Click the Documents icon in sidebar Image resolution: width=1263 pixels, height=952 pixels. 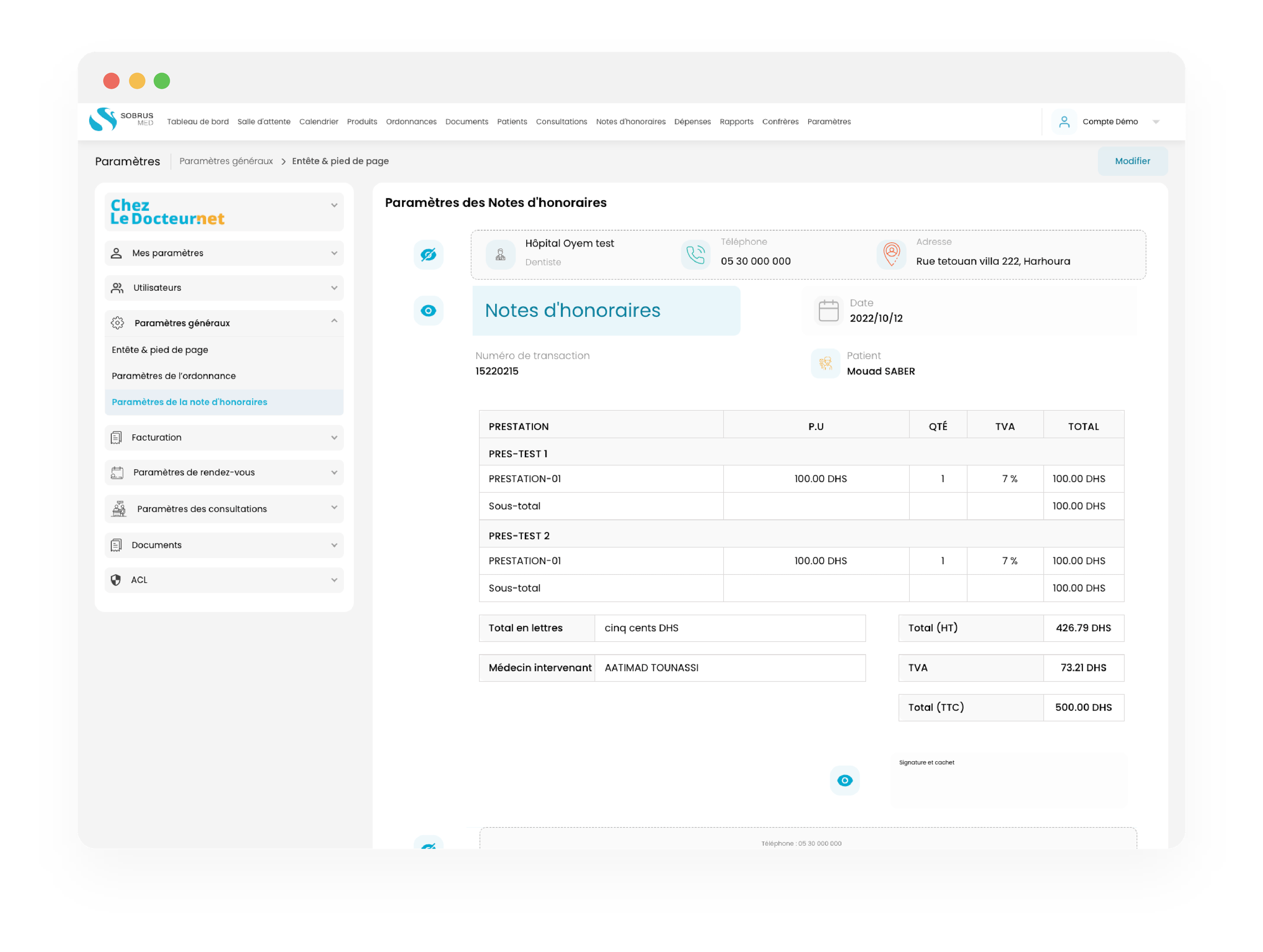tap(116, 545)
